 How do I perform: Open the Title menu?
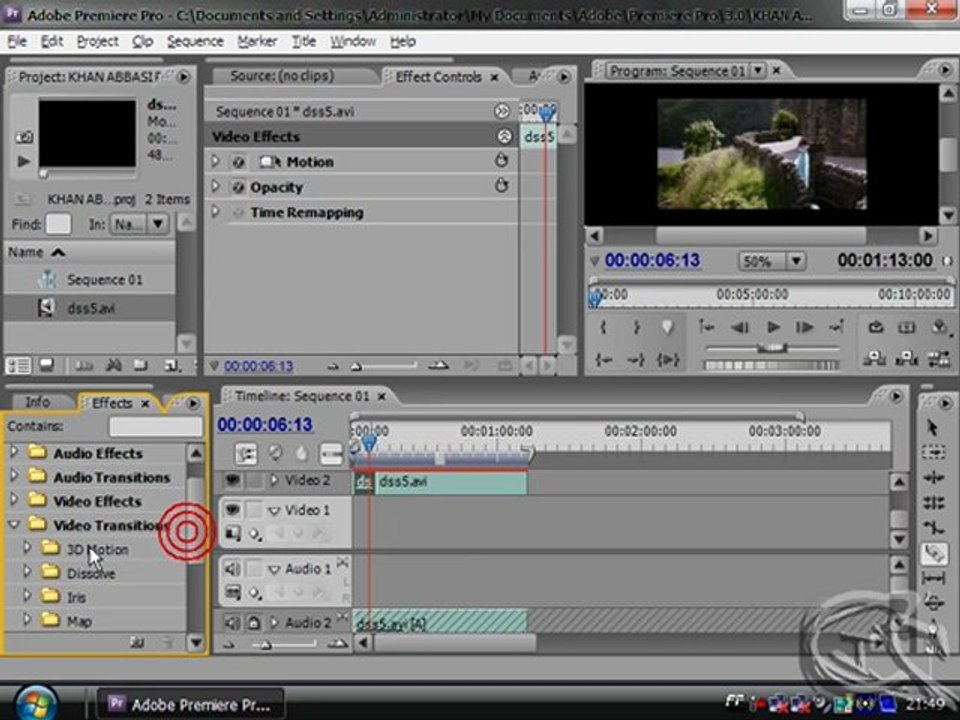tap(304, 41)
